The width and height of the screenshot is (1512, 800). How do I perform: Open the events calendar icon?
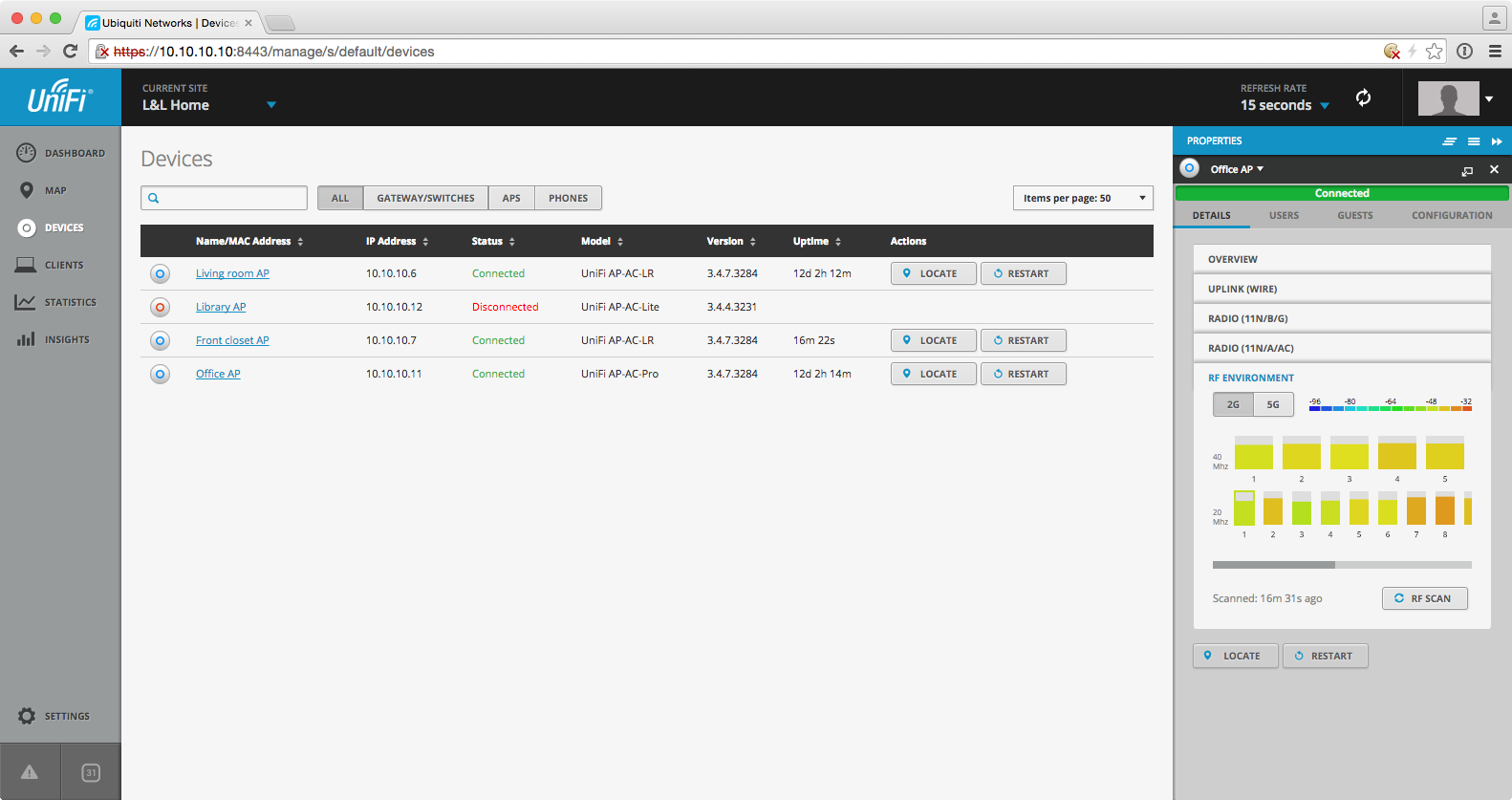tap(91, 772)
